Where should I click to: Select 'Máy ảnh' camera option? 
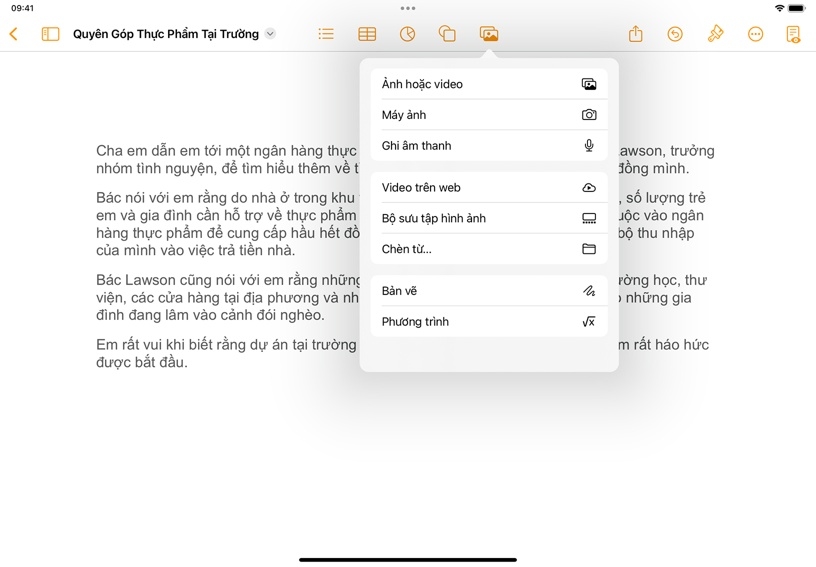point(488,115)
